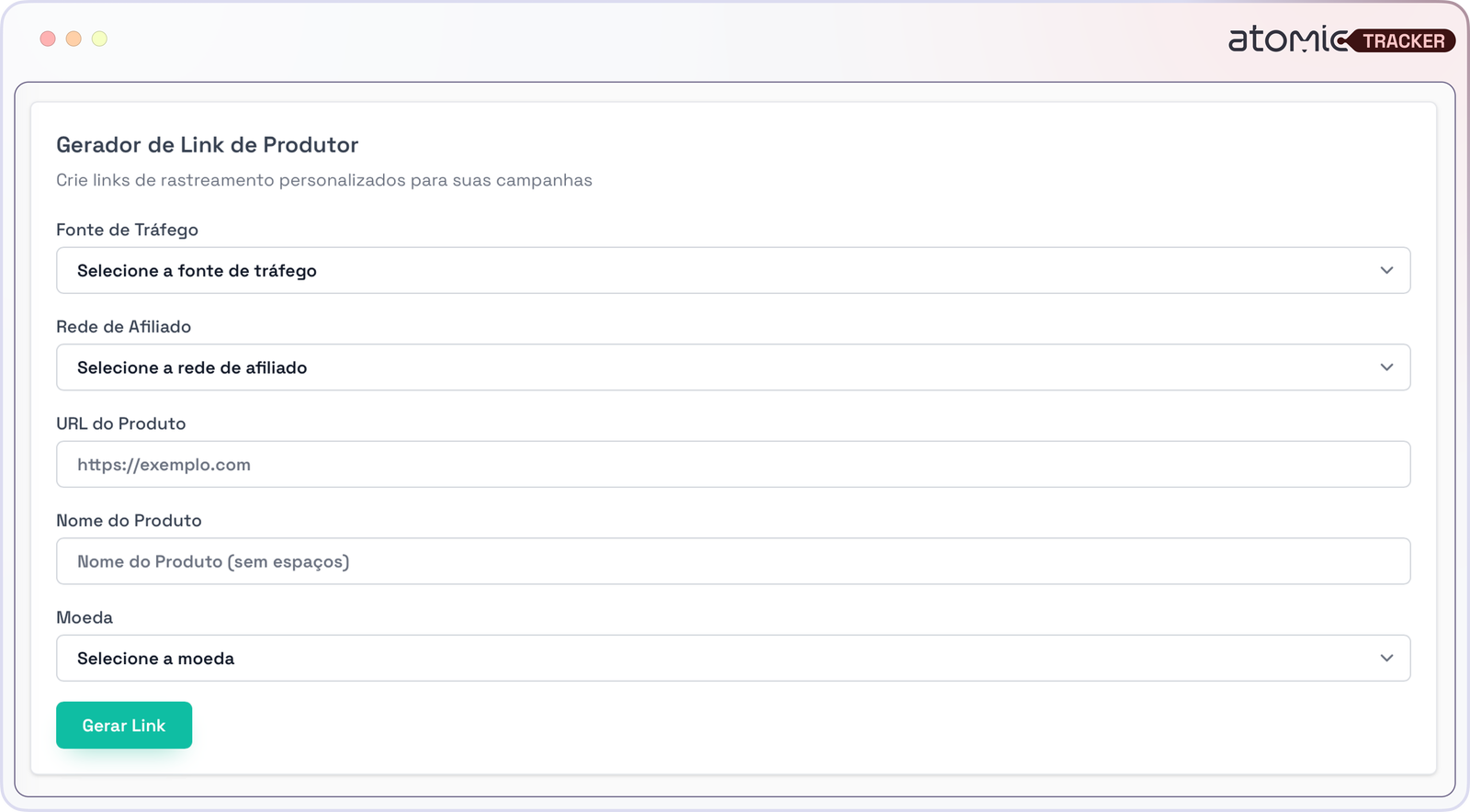This screenshot has height=812, width=1470.
Task: Click the orange window dot
Action: tap(73, 39)
